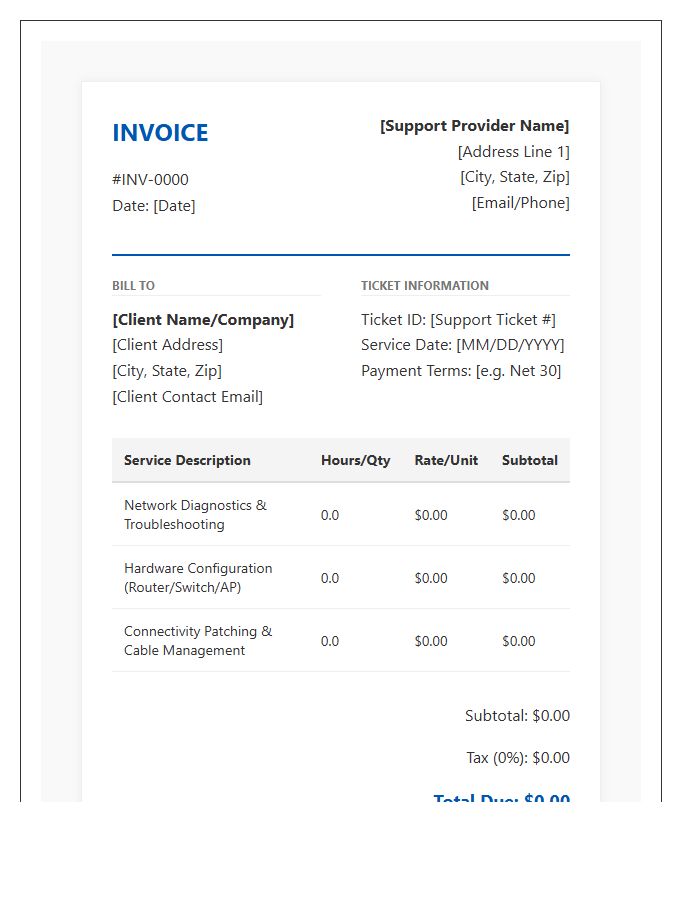This screenshot has width=700, height=900.
Task: Click the Network Diagnostics rate $0.00
Action: click(x=431, y=515)
